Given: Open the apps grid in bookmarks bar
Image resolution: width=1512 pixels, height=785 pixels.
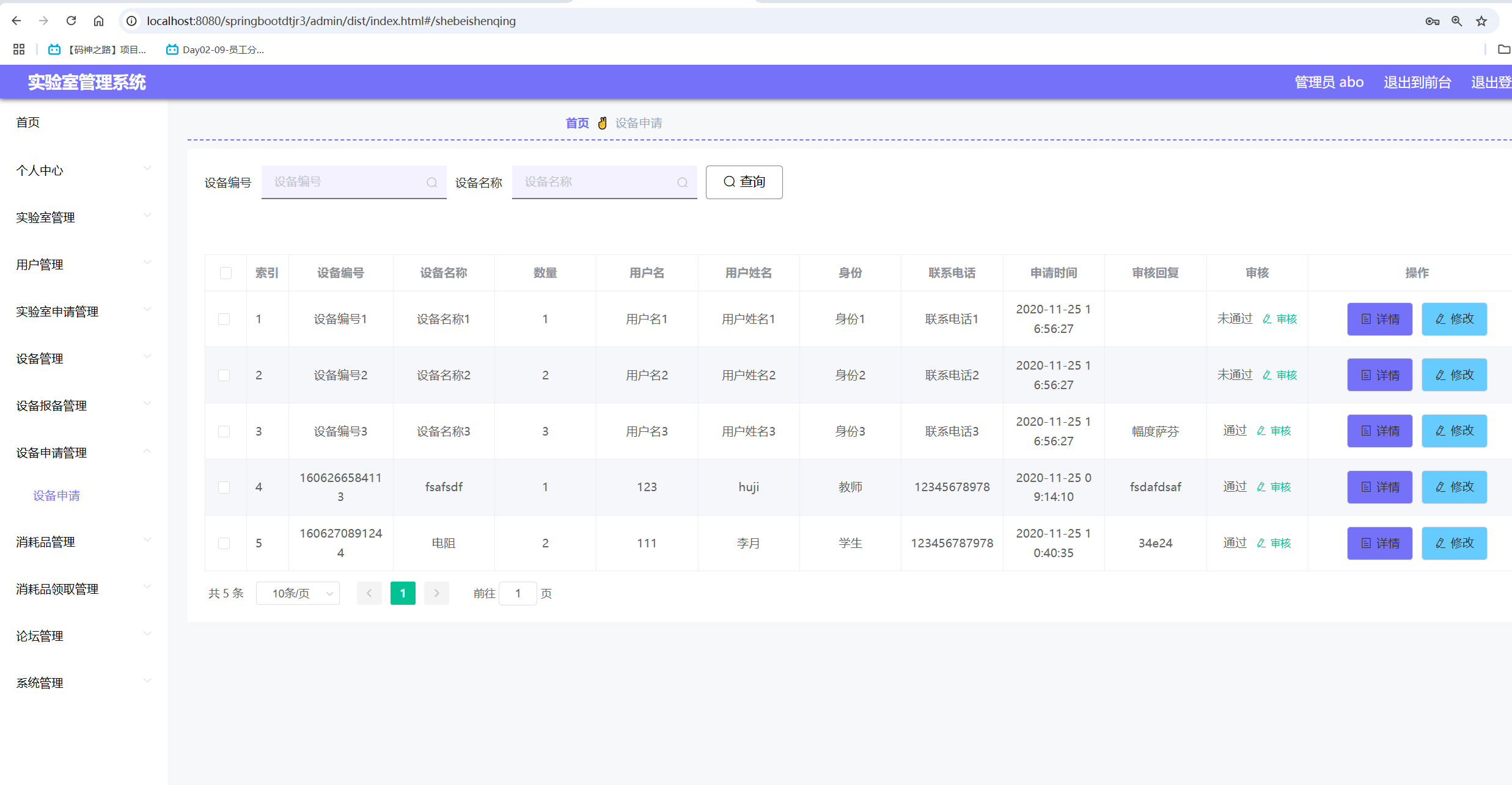Looking at the screenshot, I should 19,49.
